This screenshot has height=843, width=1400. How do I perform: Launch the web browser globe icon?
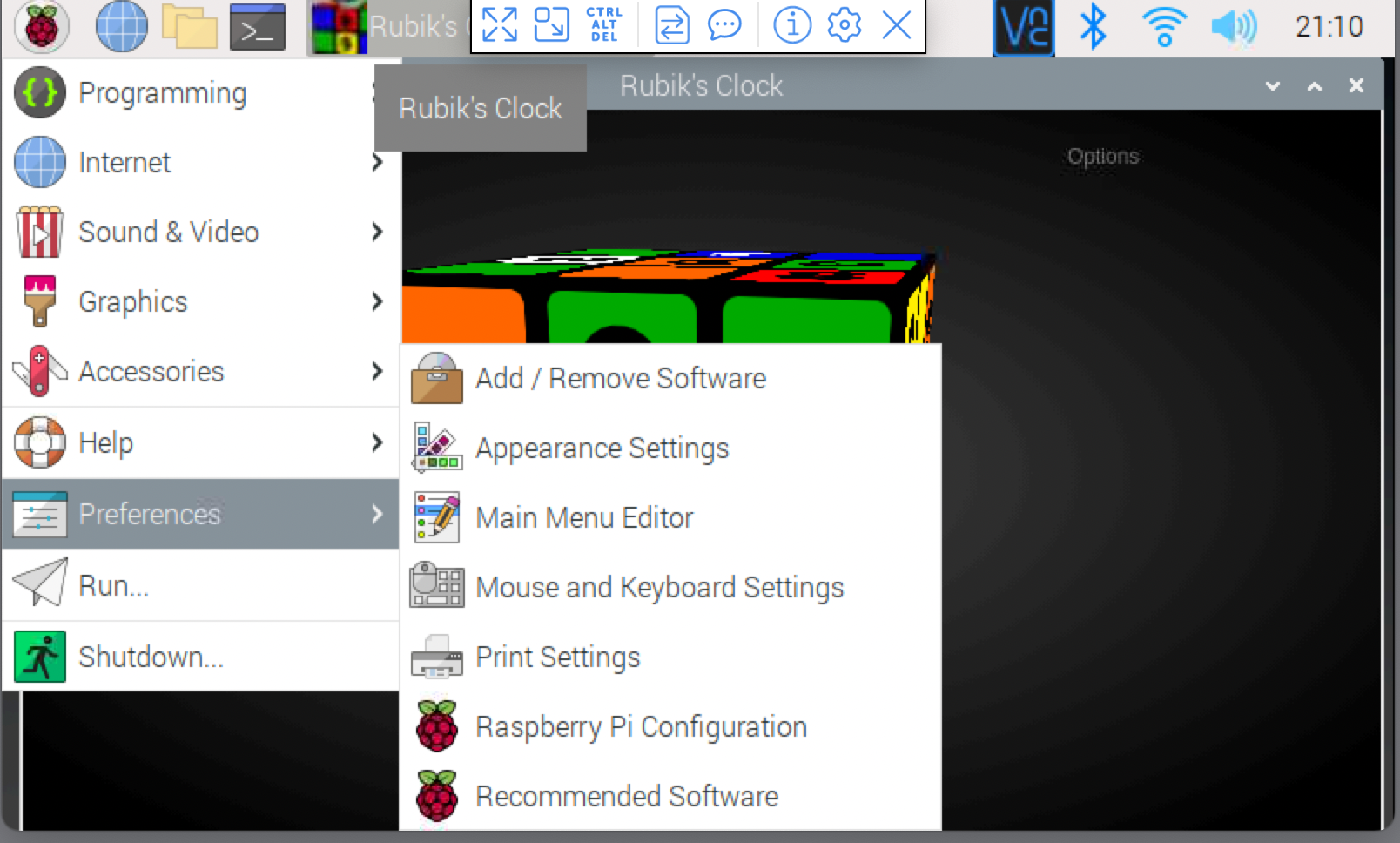pos(121,26)
